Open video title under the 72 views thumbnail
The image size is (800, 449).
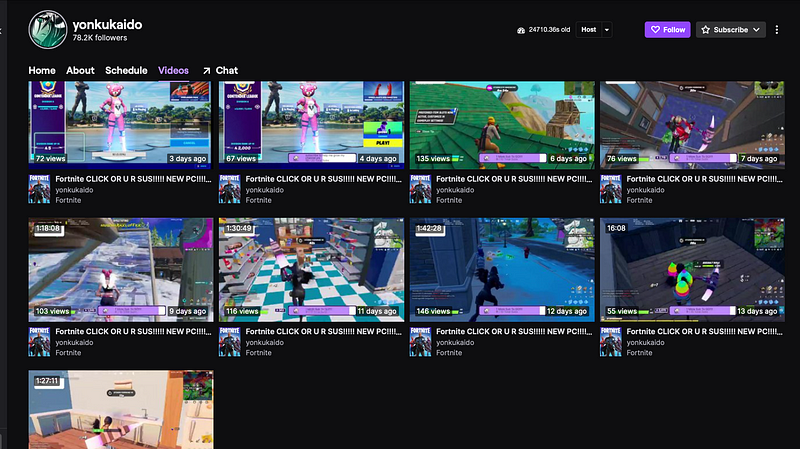pos(133,179)
